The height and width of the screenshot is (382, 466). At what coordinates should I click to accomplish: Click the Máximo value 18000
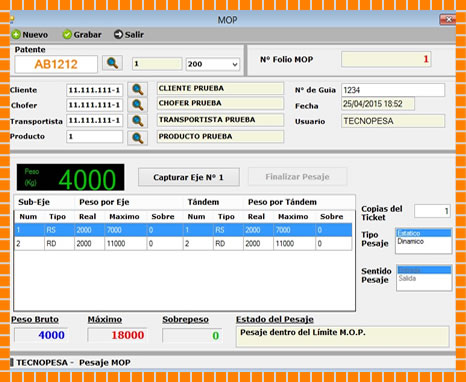click(x=117, y=335)
